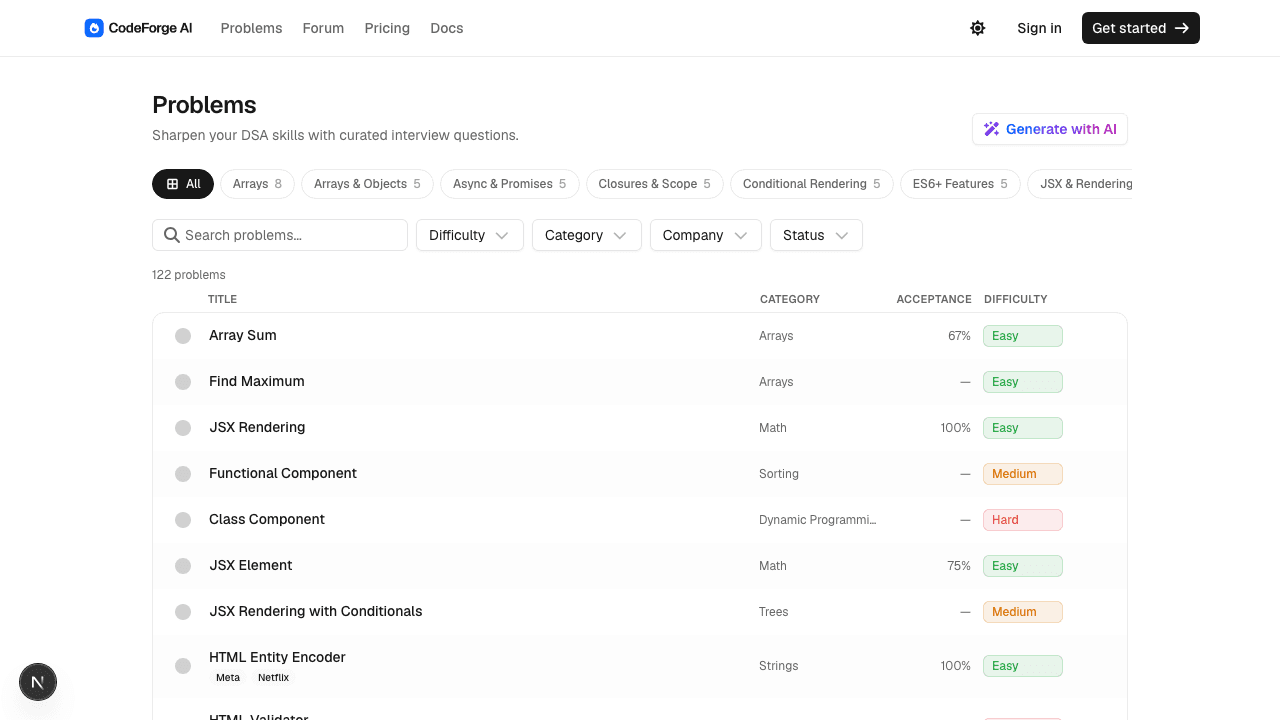Open the Pricing nav item
Image resolution: width=1280 pixels, height=720 pixels.
(x=387, y=28)
